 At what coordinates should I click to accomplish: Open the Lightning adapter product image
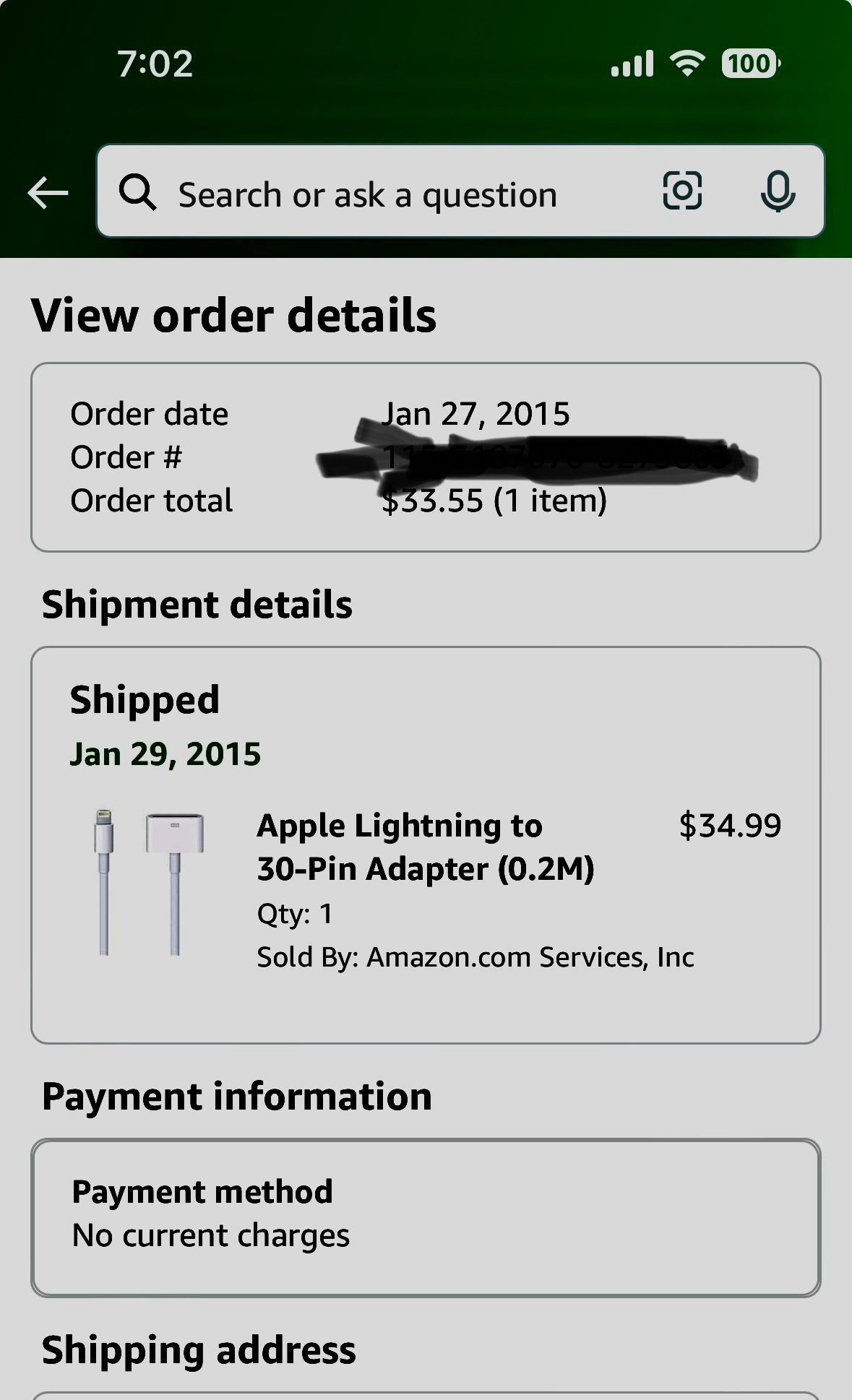[x=149, y=882]
